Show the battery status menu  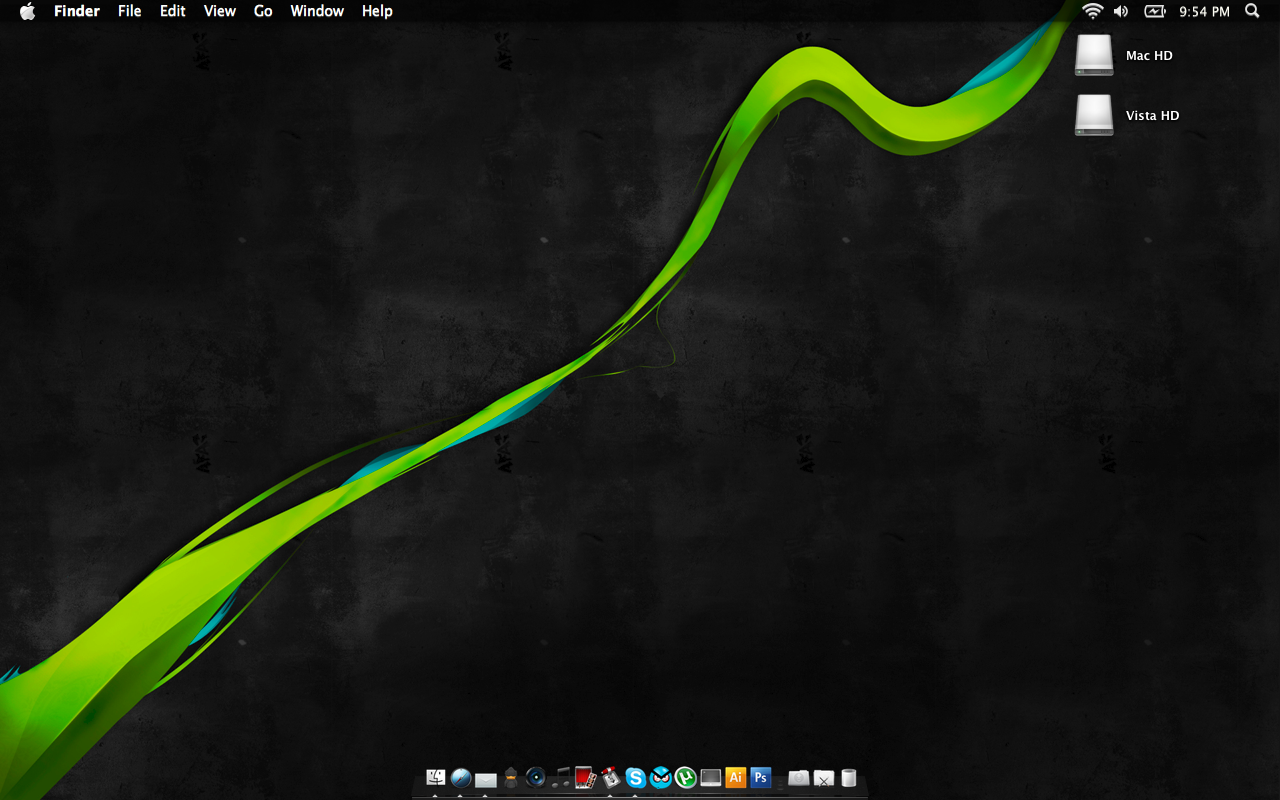pyautogui.click(x=1155, y=11)
